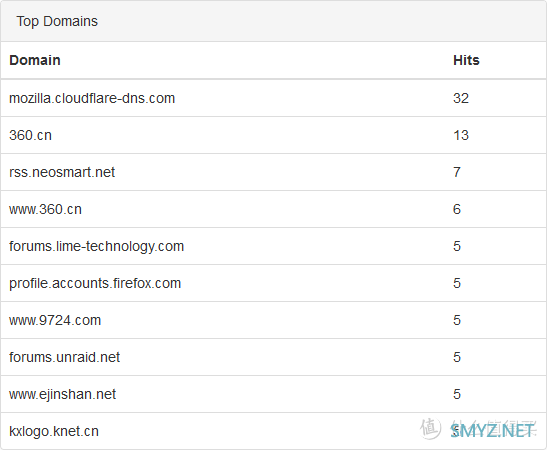Click the www.ejinshan.net domain
The image size is (547, 450).
click(x=62, y=394)
